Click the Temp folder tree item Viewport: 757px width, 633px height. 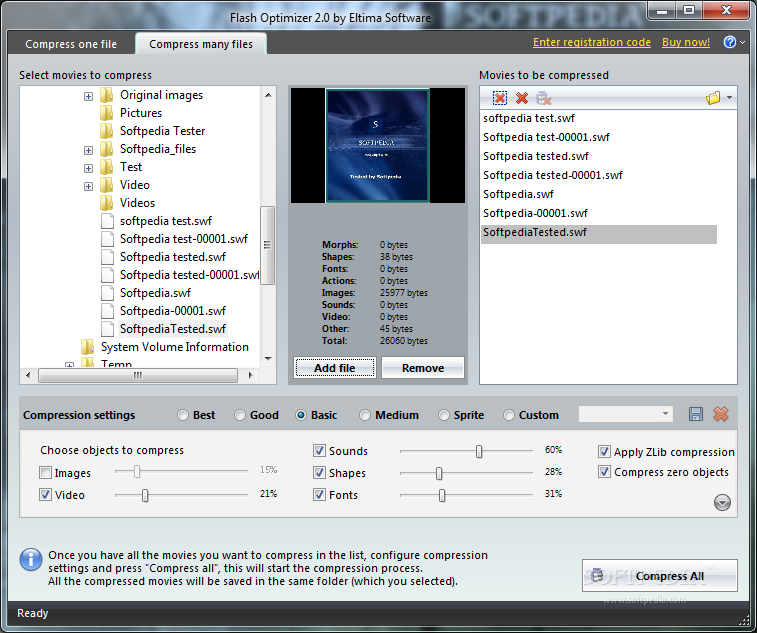(x=116, y=363)
